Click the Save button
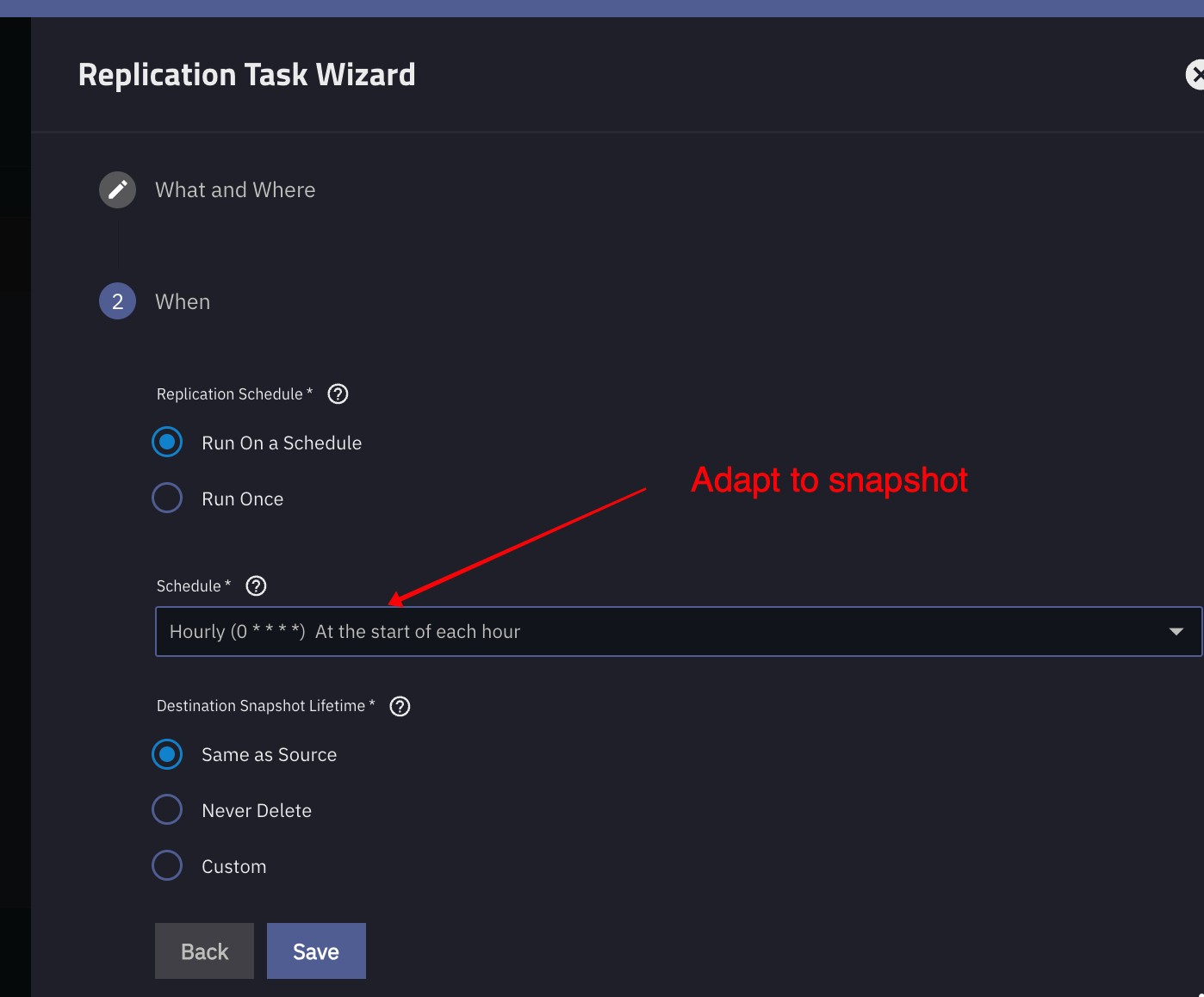The height and width of the screenshot is (997, 1204). click(x=316, y=951)
